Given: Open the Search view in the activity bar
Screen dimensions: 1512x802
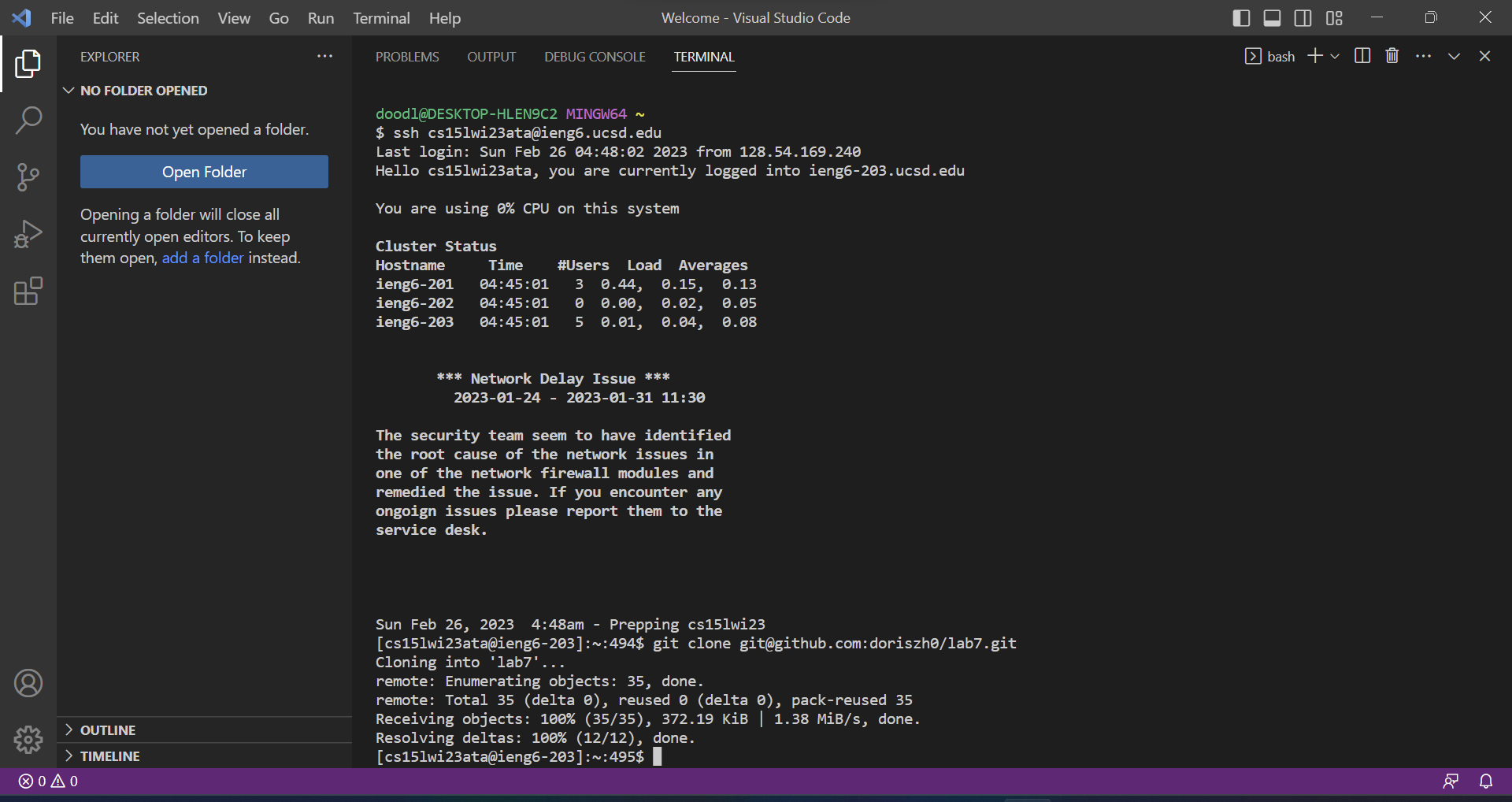Looking at the screenshot, I should point(28,120).
